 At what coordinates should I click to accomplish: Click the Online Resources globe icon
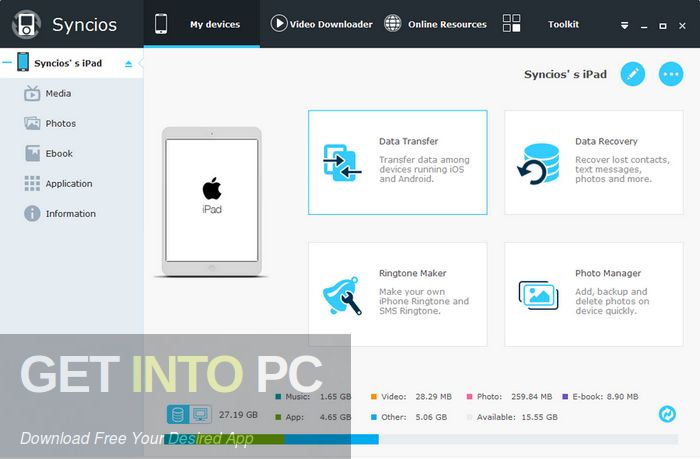392,23
